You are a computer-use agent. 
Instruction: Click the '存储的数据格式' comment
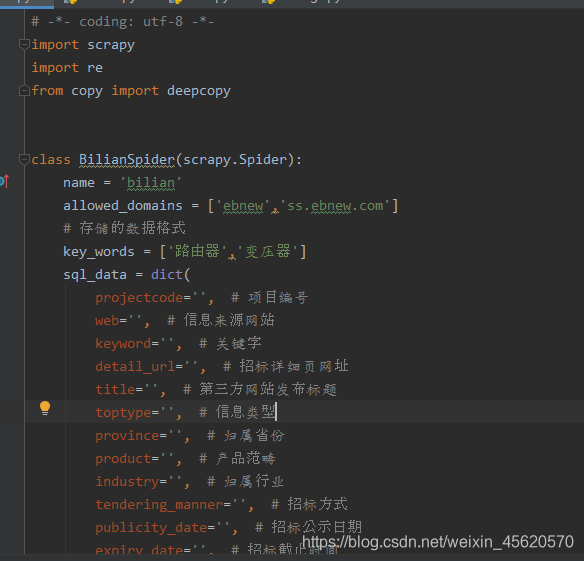coord(124,228)
